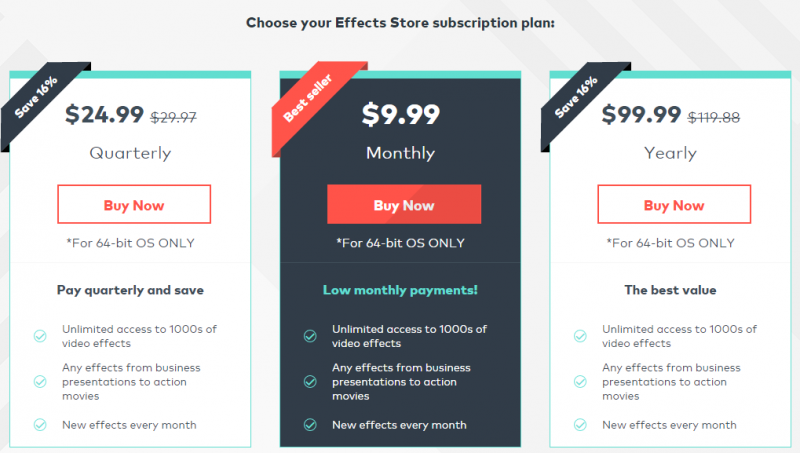Click the $9.99 monthly price

[401, 114]
